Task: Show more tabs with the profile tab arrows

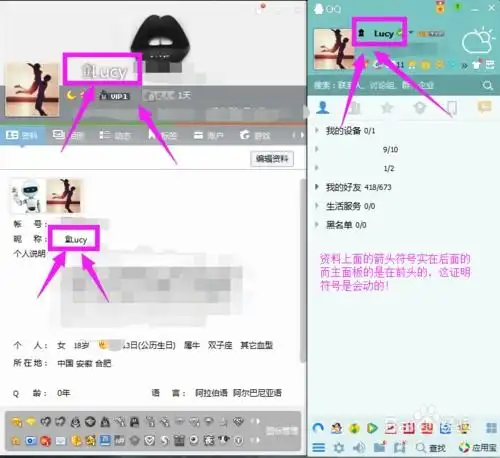Action: click(298, 135)
